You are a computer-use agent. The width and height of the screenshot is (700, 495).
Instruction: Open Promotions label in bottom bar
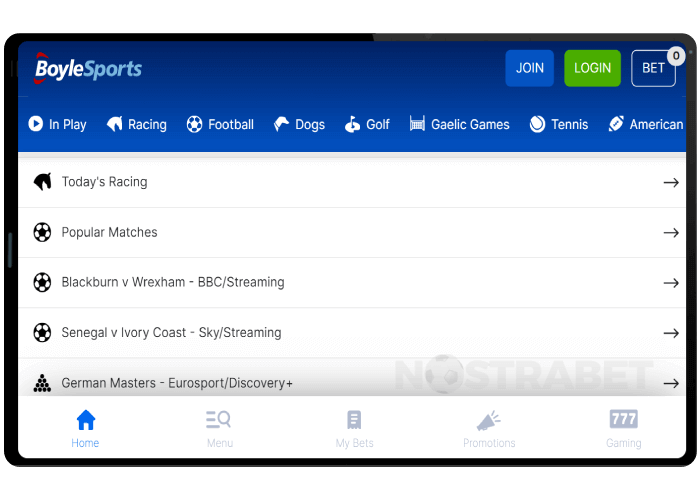489,443
